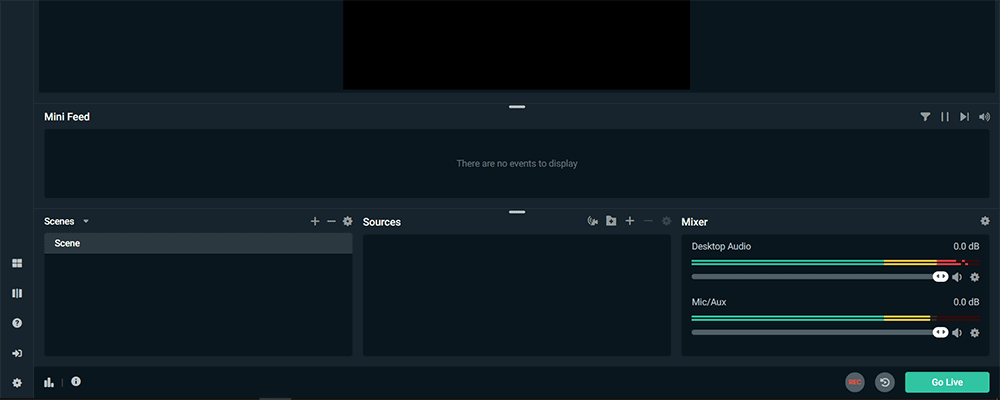Image resolution: width=1000 pixels, height=400 pixels.
Task: Add a new source with the plus icon
Action: coord(630,221)
